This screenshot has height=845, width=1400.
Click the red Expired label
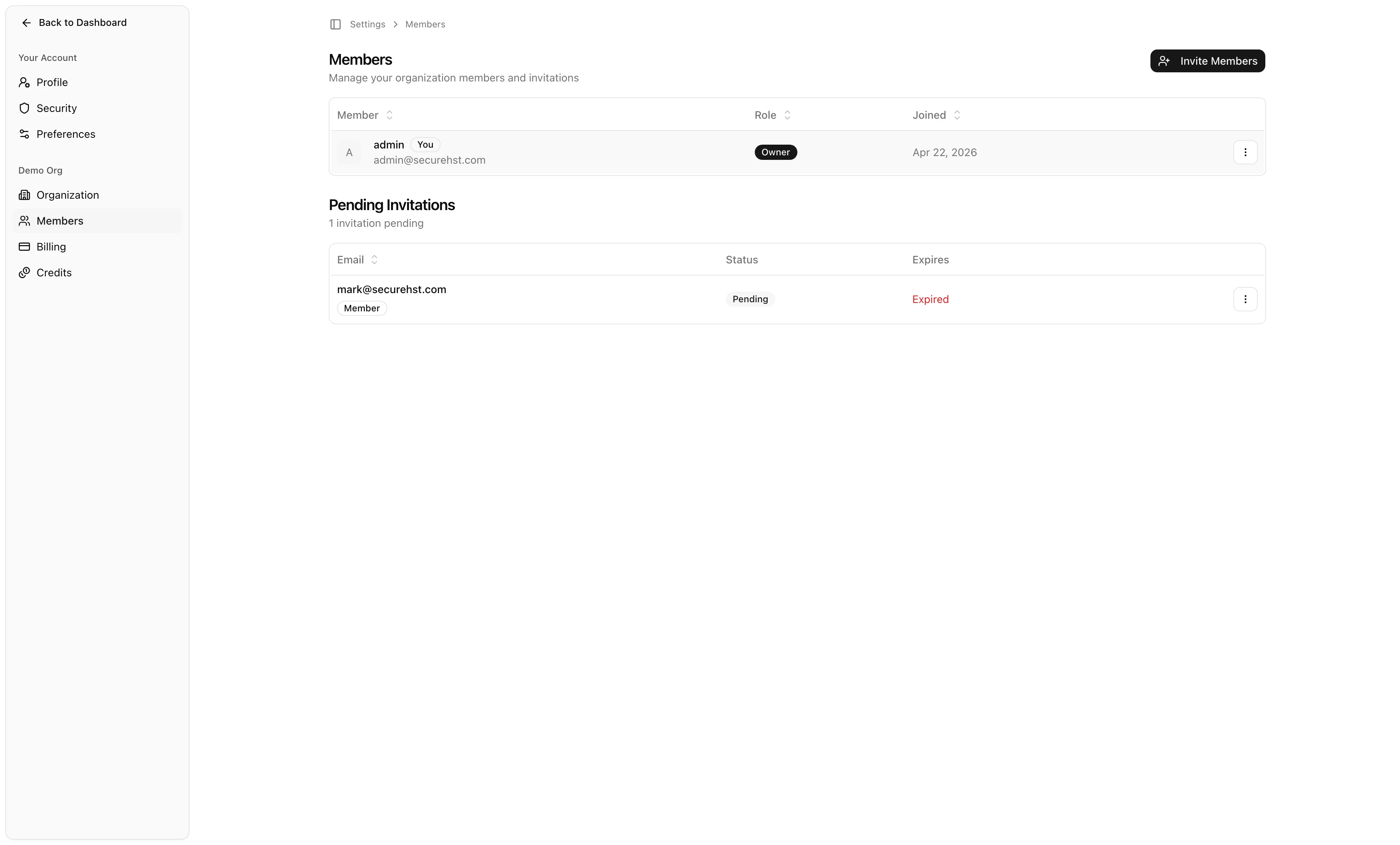[930, 299]
